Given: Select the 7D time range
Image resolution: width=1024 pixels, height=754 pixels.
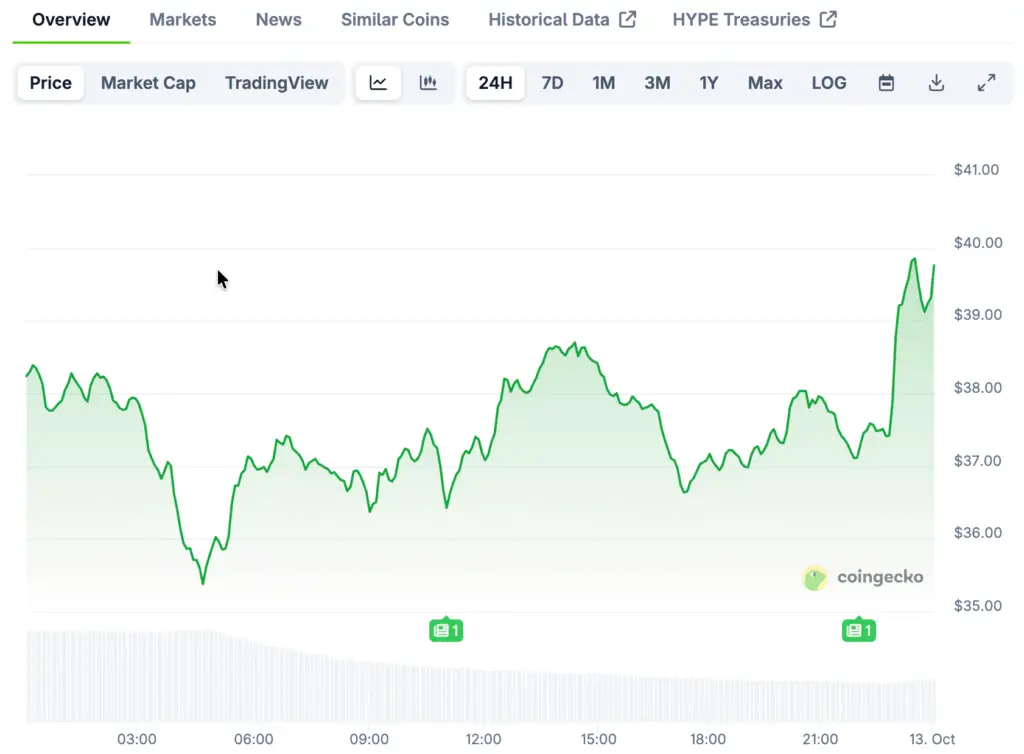Looking at the screenshot, I should point(552,83).
